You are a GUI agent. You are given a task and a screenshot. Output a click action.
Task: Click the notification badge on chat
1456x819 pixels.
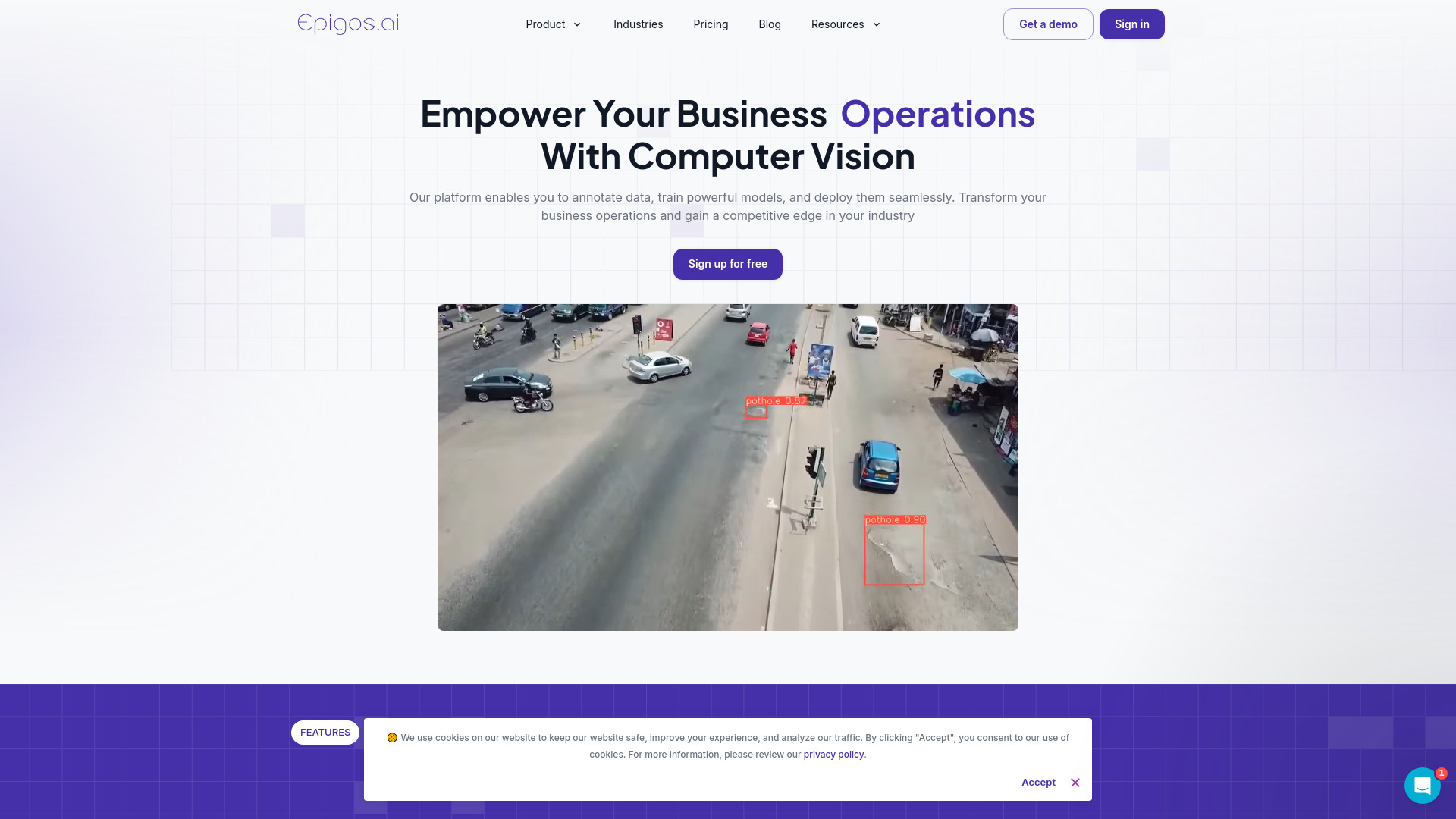point(1440,773)
